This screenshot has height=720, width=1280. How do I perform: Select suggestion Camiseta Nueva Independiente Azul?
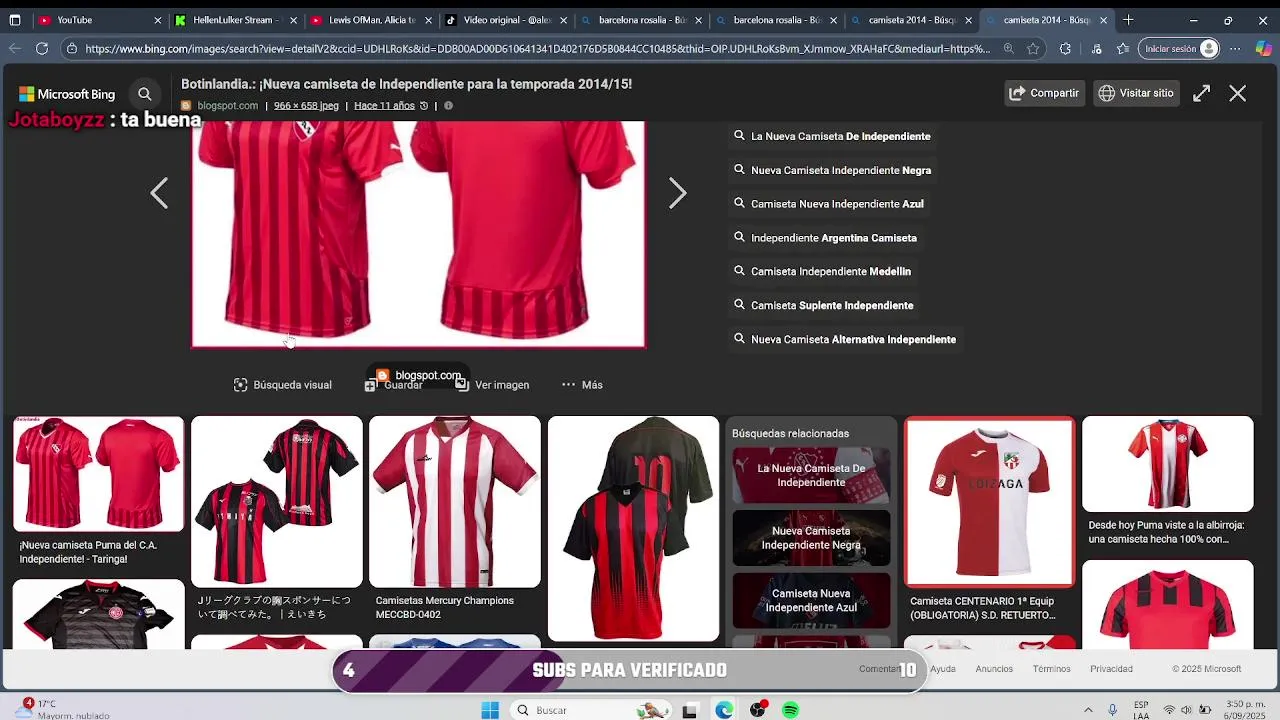click(x=829, y=204)
